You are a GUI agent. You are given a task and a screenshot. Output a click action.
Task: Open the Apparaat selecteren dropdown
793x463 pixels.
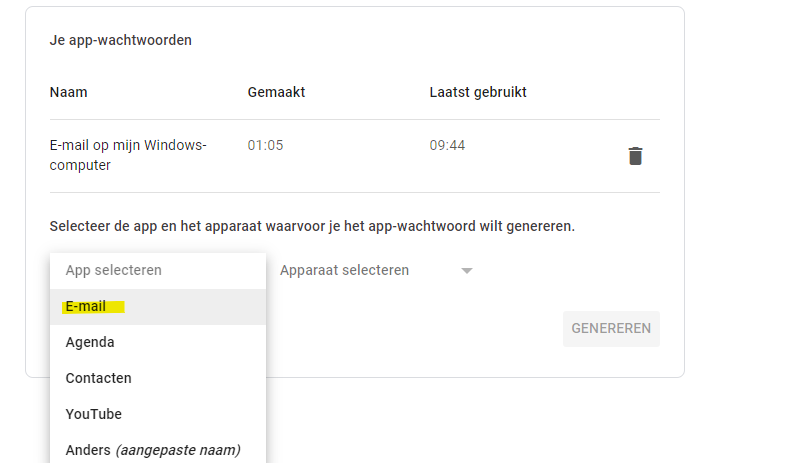[x=345, y=270]
